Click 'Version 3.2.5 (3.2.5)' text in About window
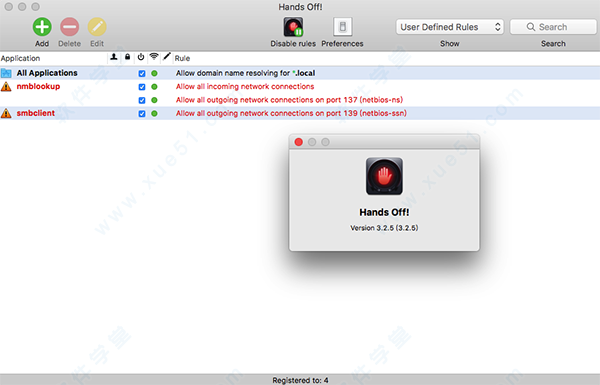 [384, 228]
